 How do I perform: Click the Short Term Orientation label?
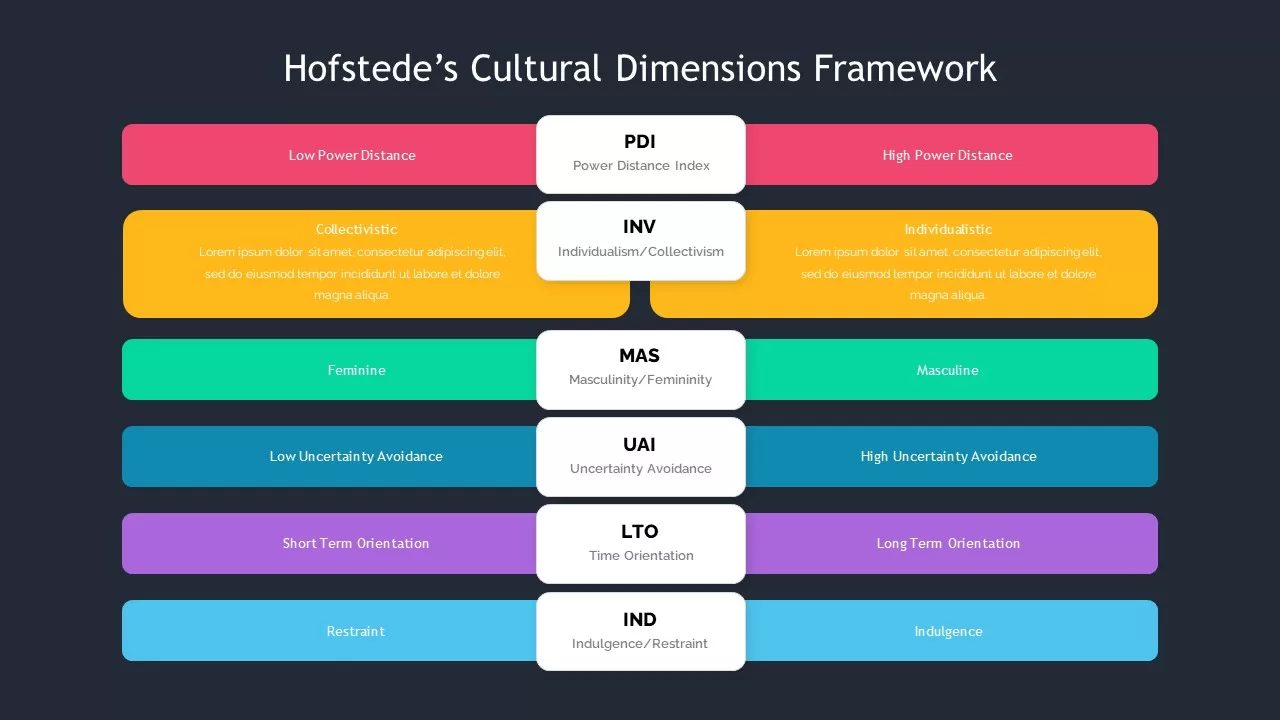pos(356,543)
